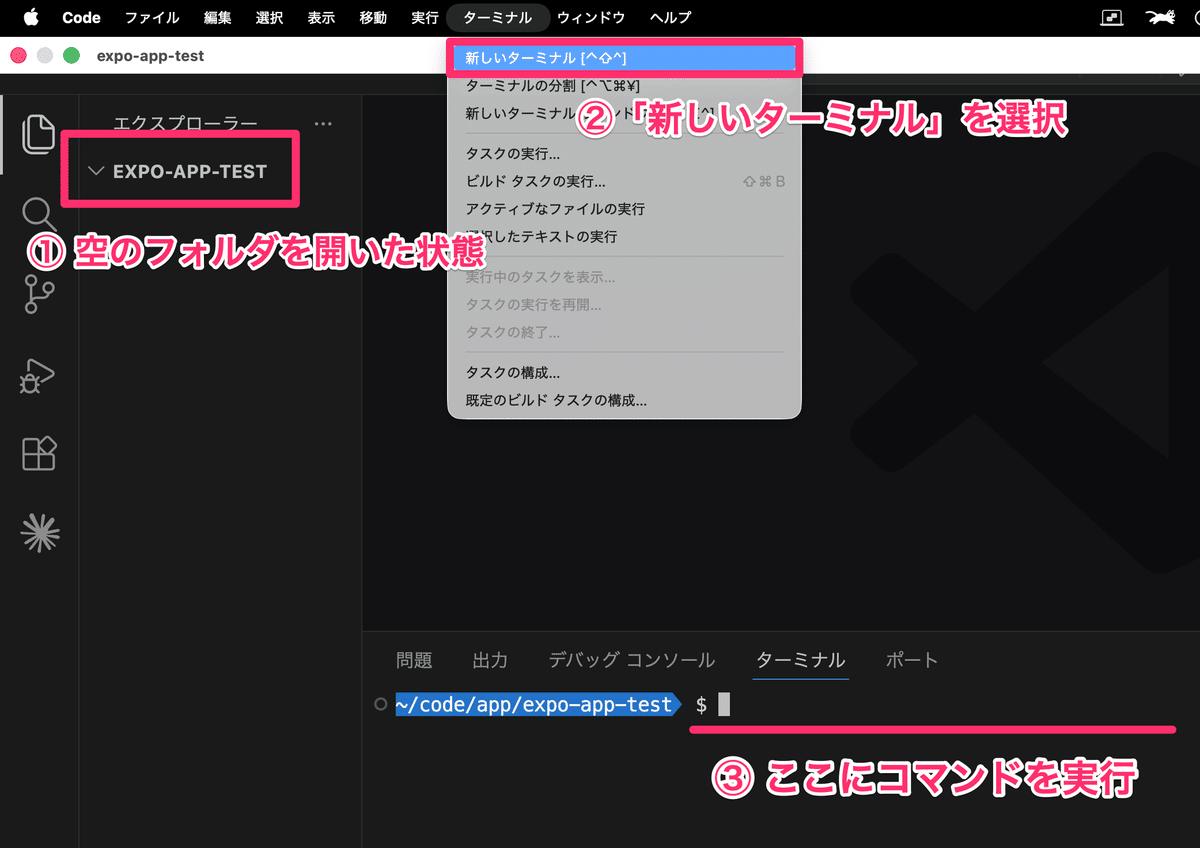Open Source Control view in activity bar
The width and height of the screenshot is (1200, 848).
point(38,294)
